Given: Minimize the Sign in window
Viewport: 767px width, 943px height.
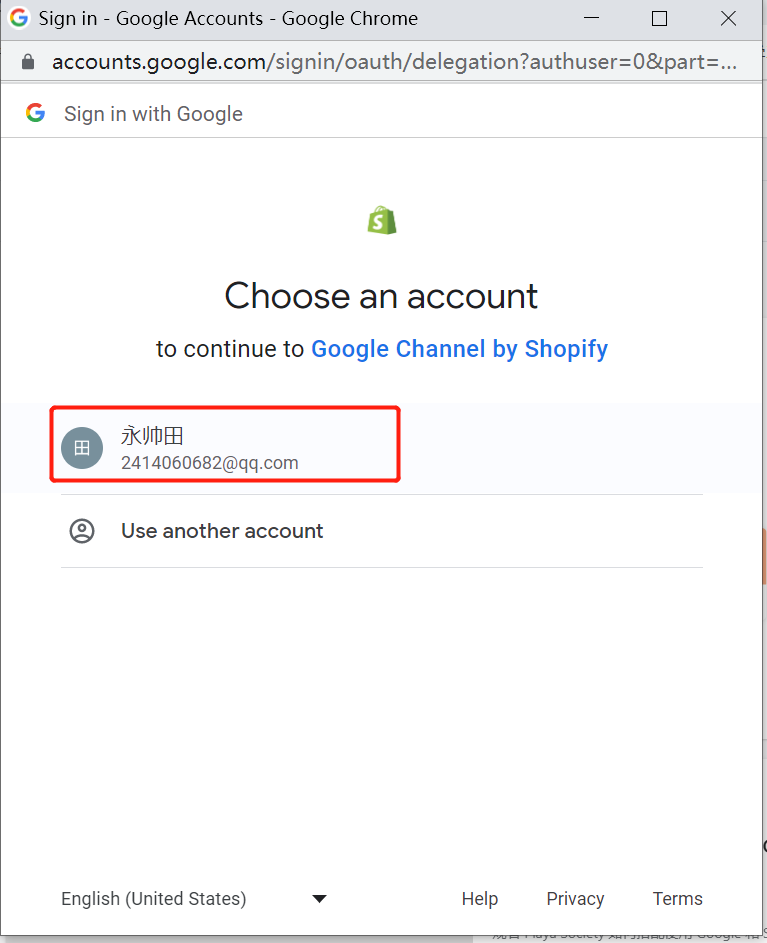Looking at the screenshot, I should click(x=588, y=19).
